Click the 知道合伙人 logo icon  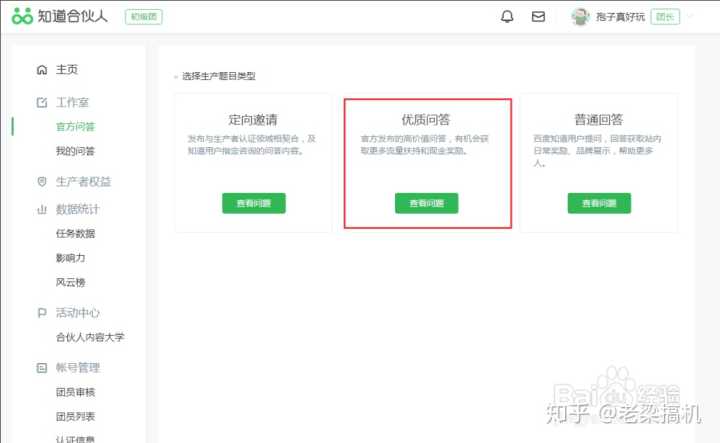(x=22, y=17)
